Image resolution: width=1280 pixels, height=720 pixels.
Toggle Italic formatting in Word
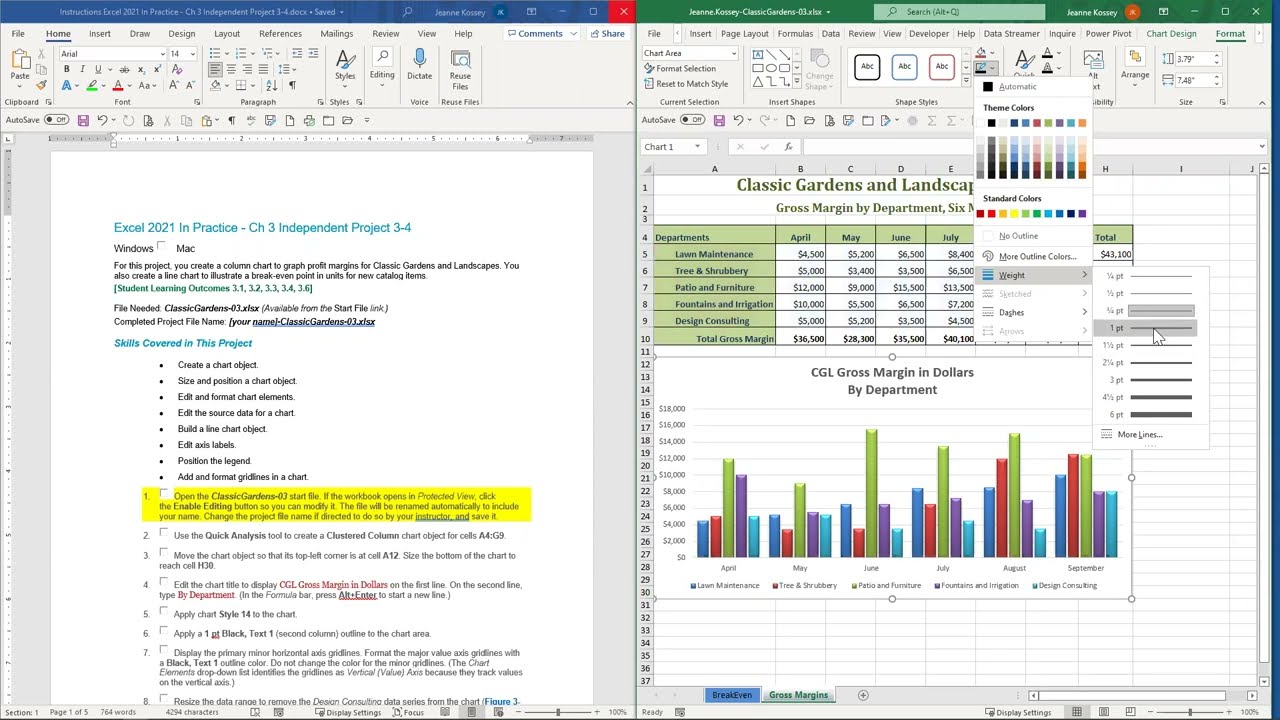82,69
